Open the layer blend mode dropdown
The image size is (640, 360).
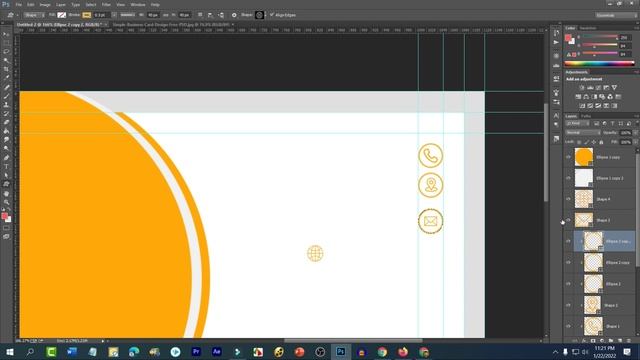582,133
